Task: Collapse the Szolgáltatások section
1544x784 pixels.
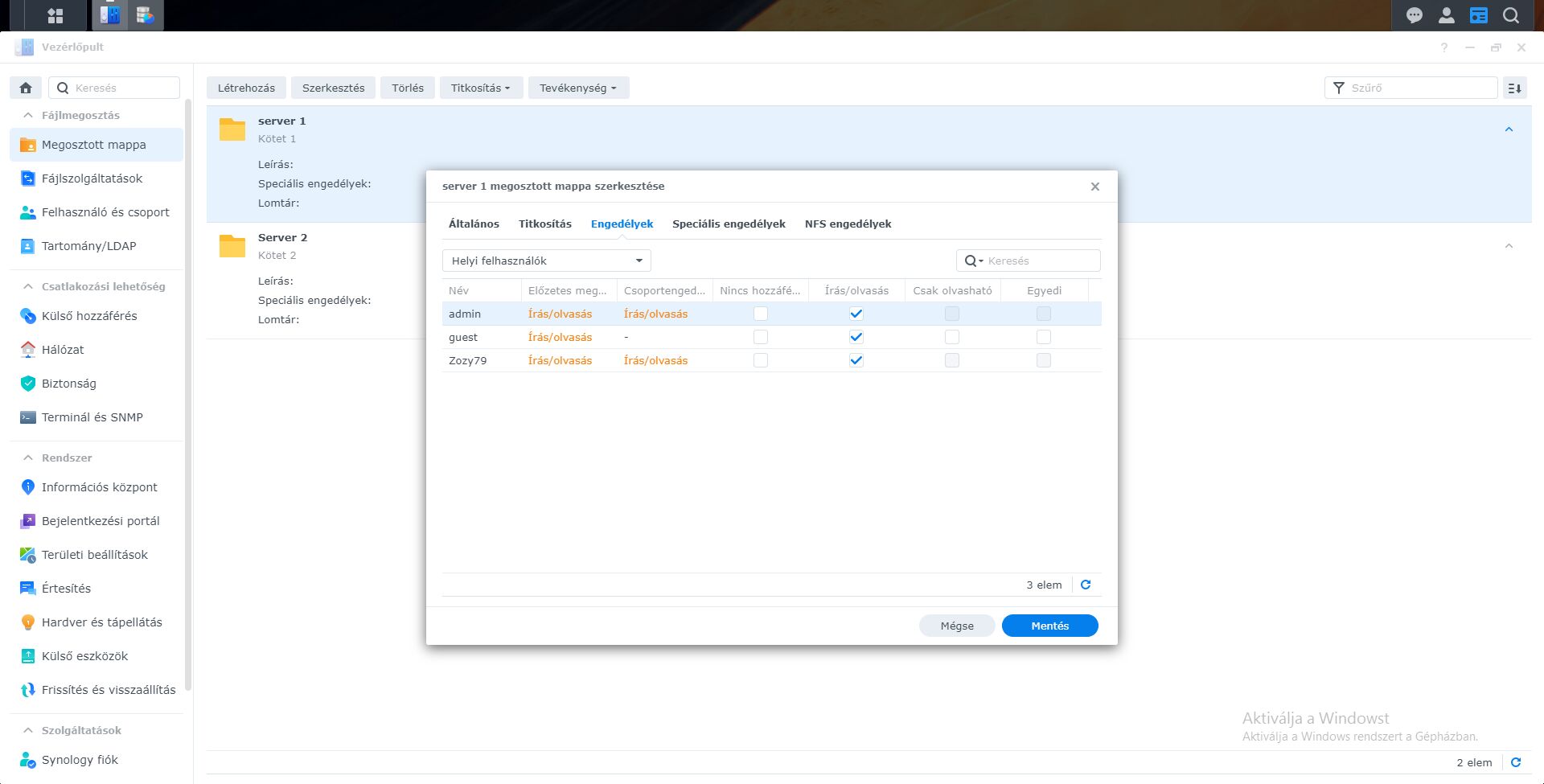Action: (28, 730)
